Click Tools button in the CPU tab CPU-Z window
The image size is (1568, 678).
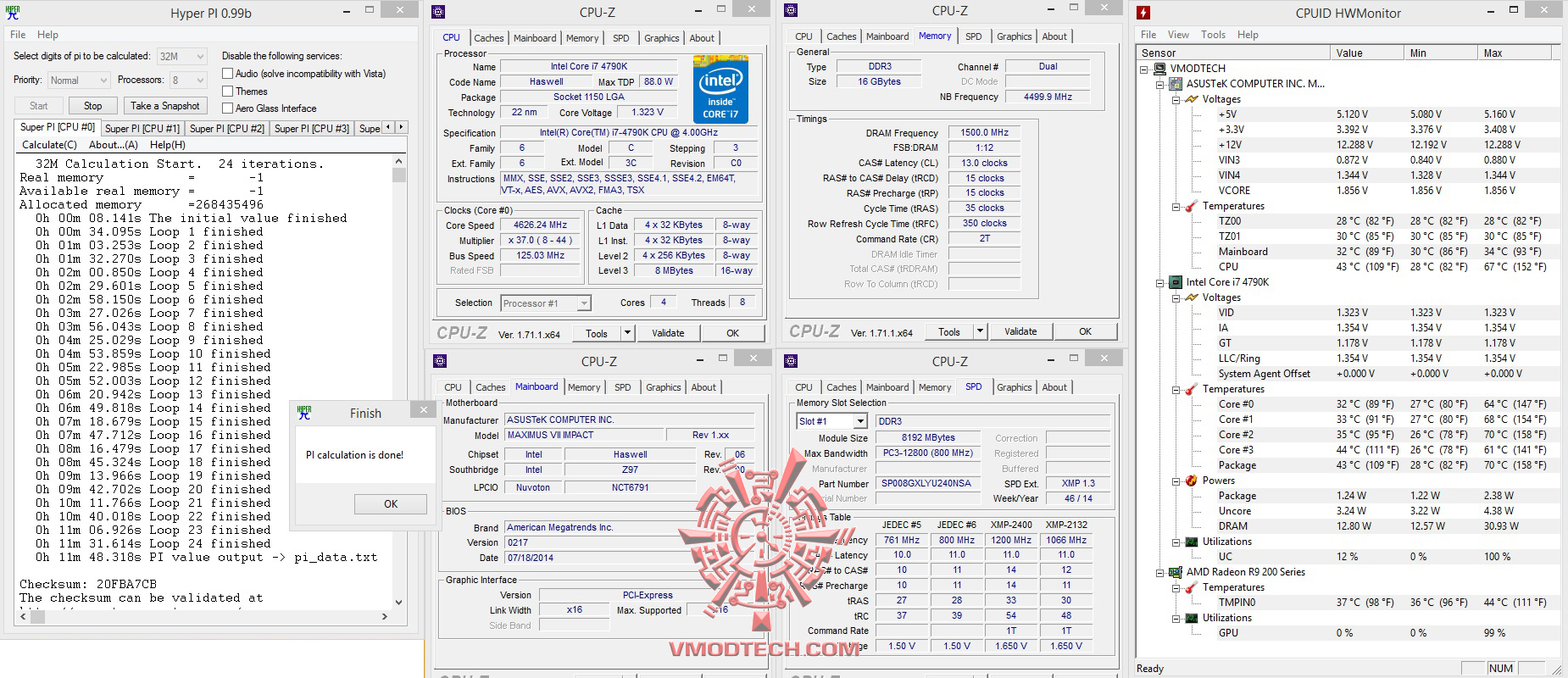pos(597,333)
